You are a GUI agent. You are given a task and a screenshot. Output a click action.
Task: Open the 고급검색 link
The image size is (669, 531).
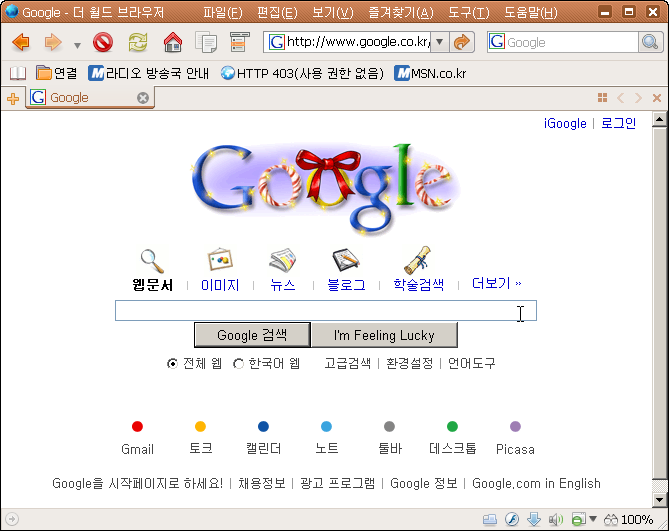click(x=347, y=363)
